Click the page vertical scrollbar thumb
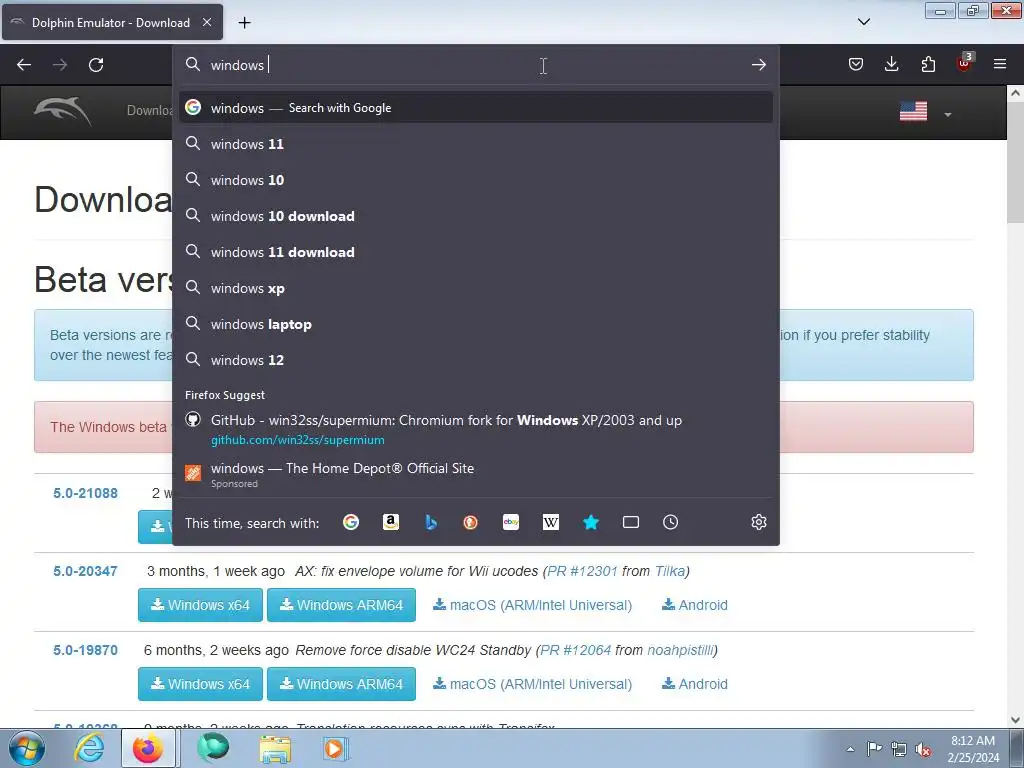The width and height of the screenshot is (1024, 768). pos(1015,163)
